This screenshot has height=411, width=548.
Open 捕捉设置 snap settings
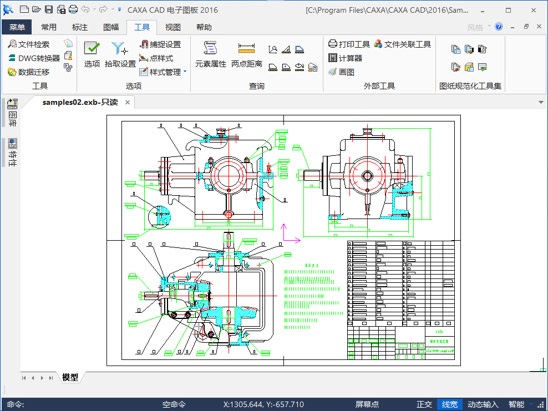click(160, 44)
